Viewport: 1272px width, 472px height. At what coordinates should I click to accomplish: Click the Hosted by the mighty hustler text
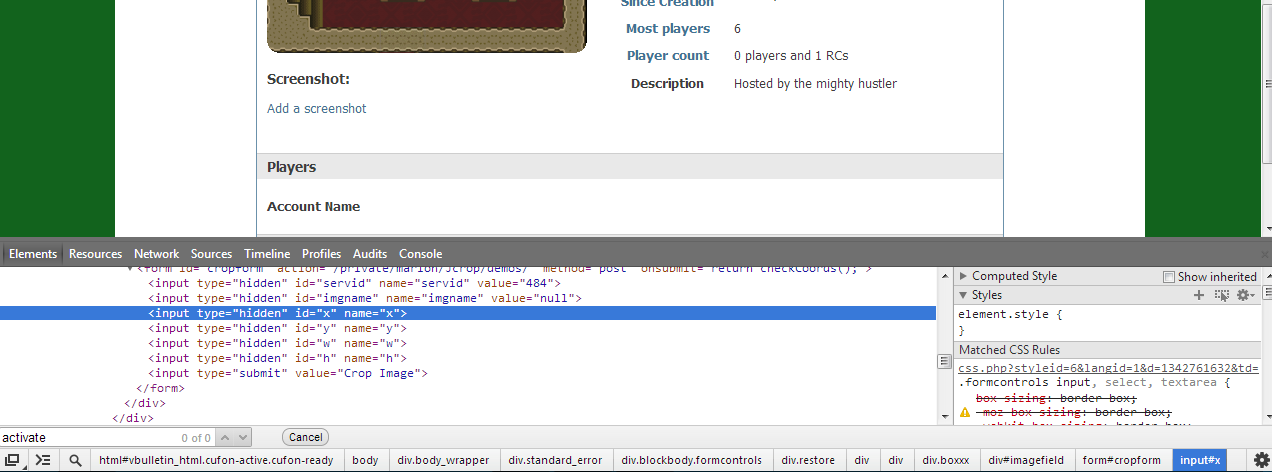(815, 84)
